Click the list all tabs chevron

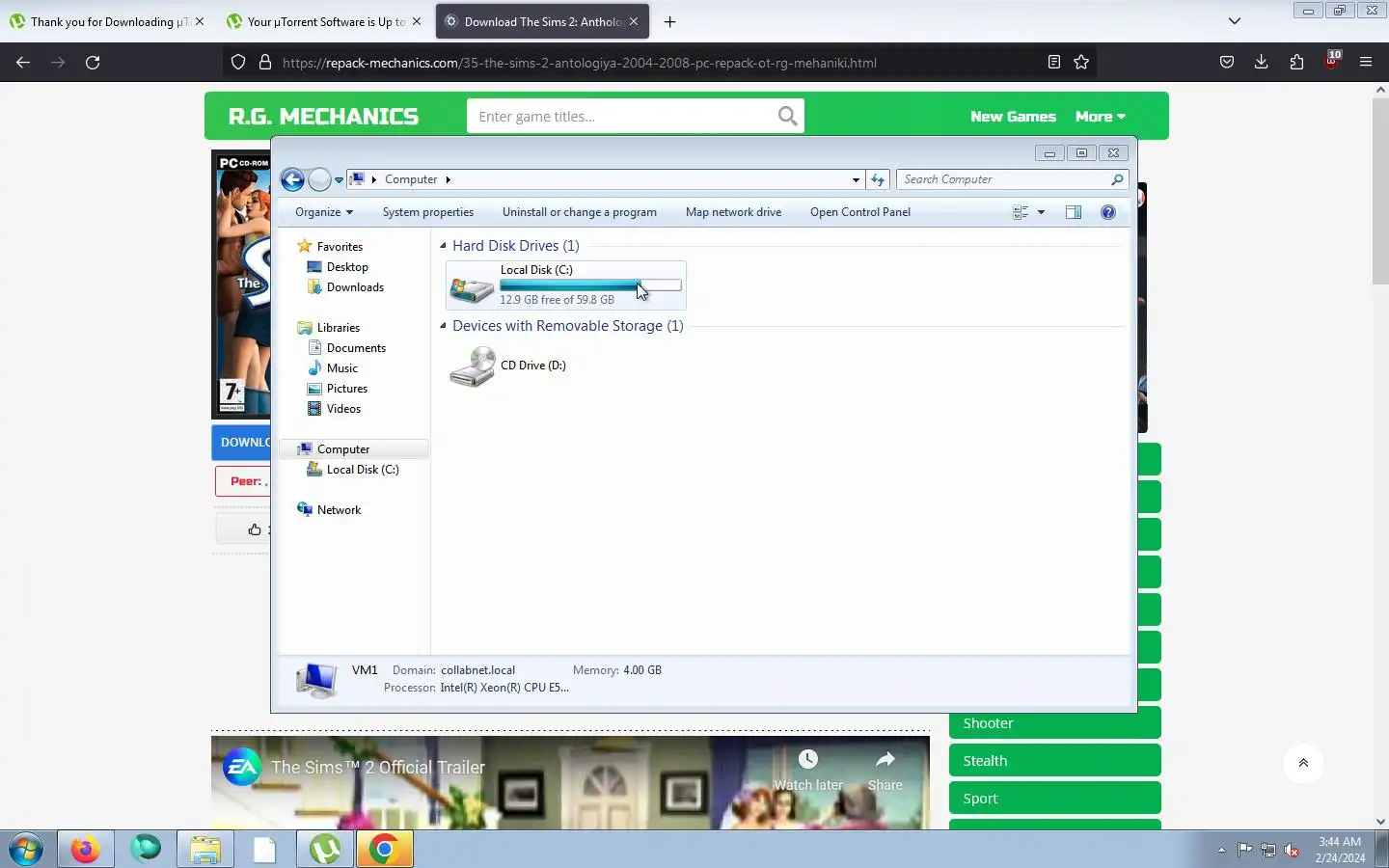pyautogui.click(x=1235, y=21)
